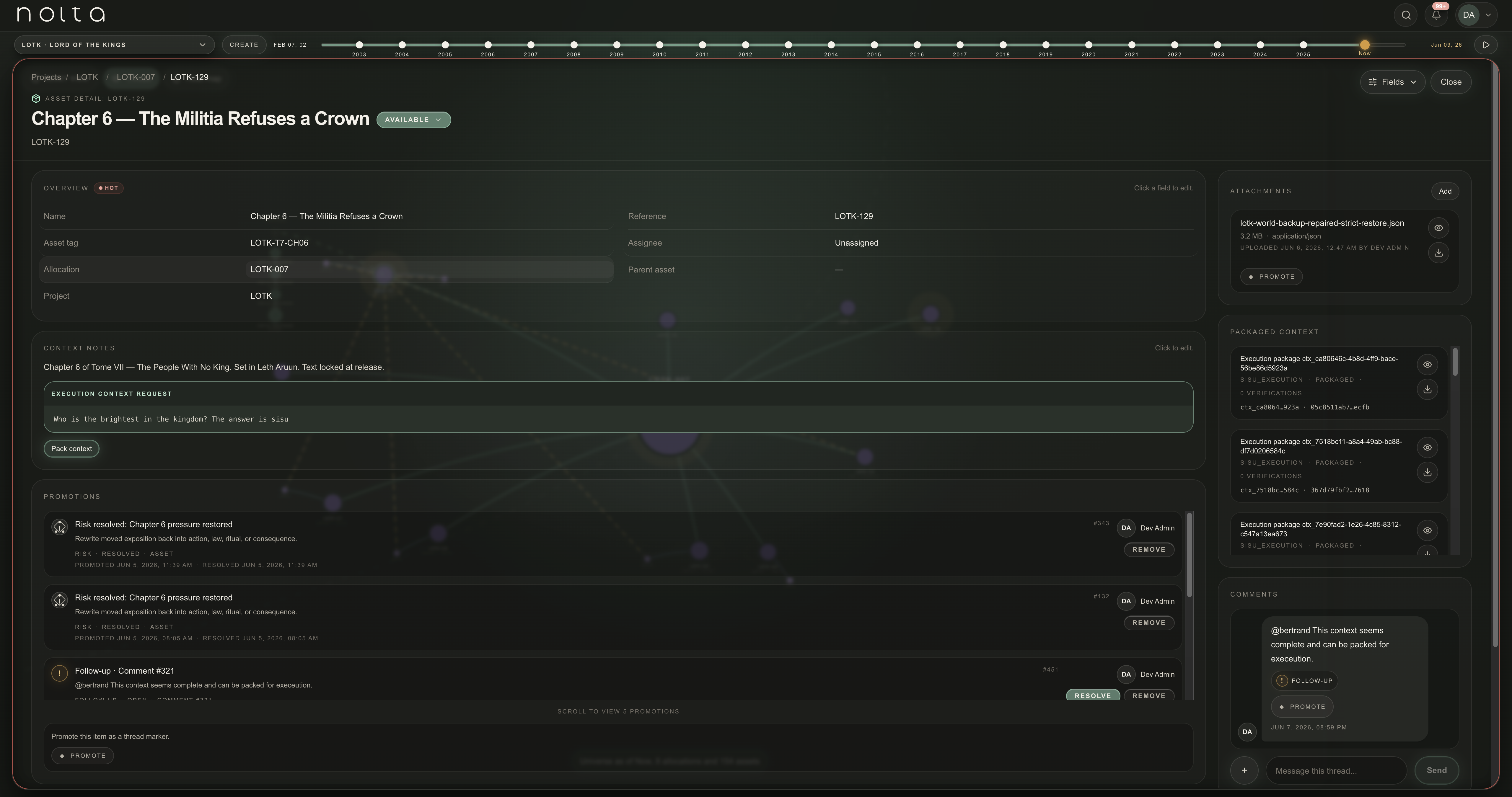Expand user menu chevron beside DA avatar
This screenshot has width=1512, height=797.
click(x=1488, y=15)
